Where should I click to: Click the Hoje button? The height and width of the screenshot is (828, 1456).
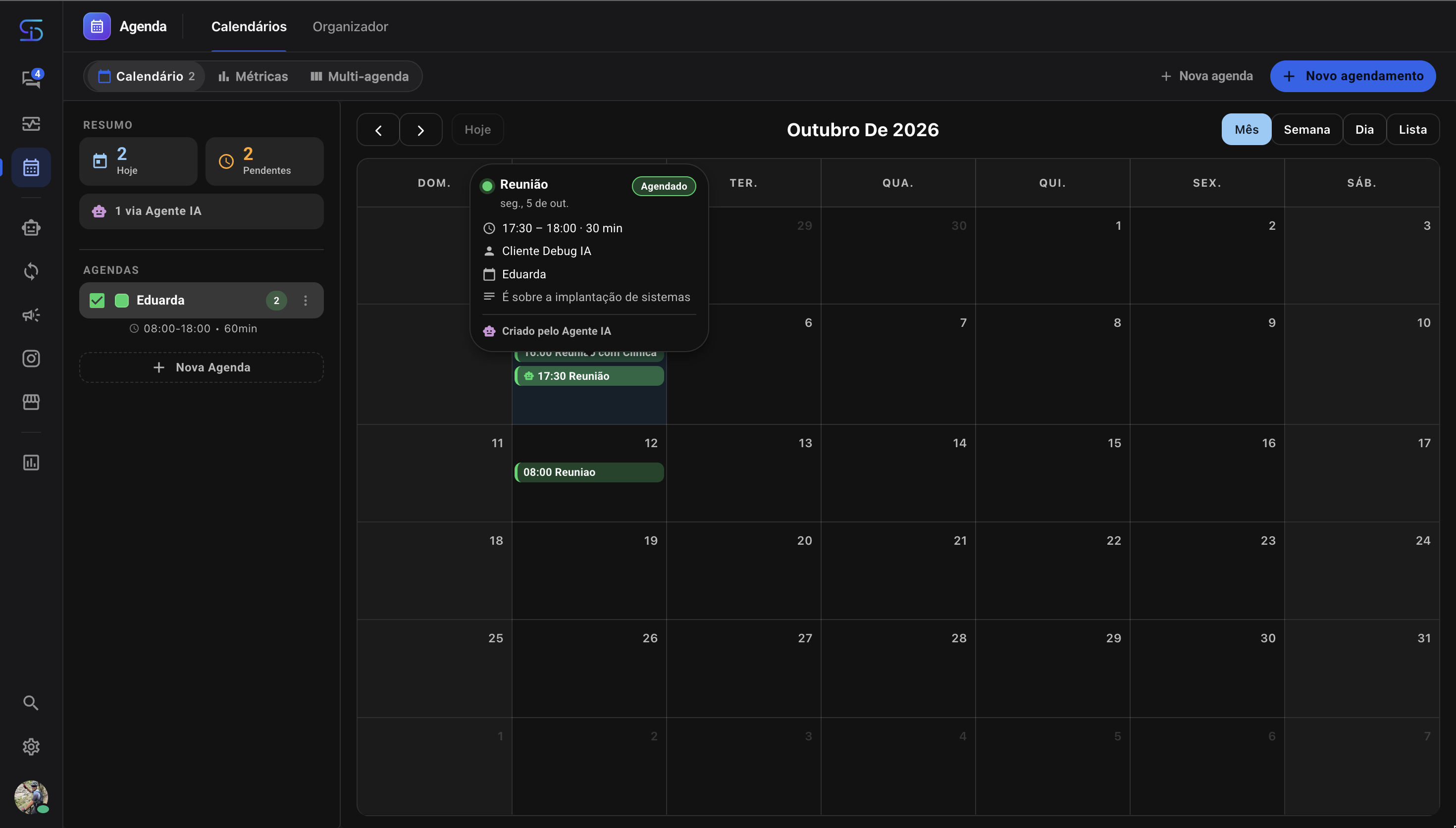pos(477,130)
